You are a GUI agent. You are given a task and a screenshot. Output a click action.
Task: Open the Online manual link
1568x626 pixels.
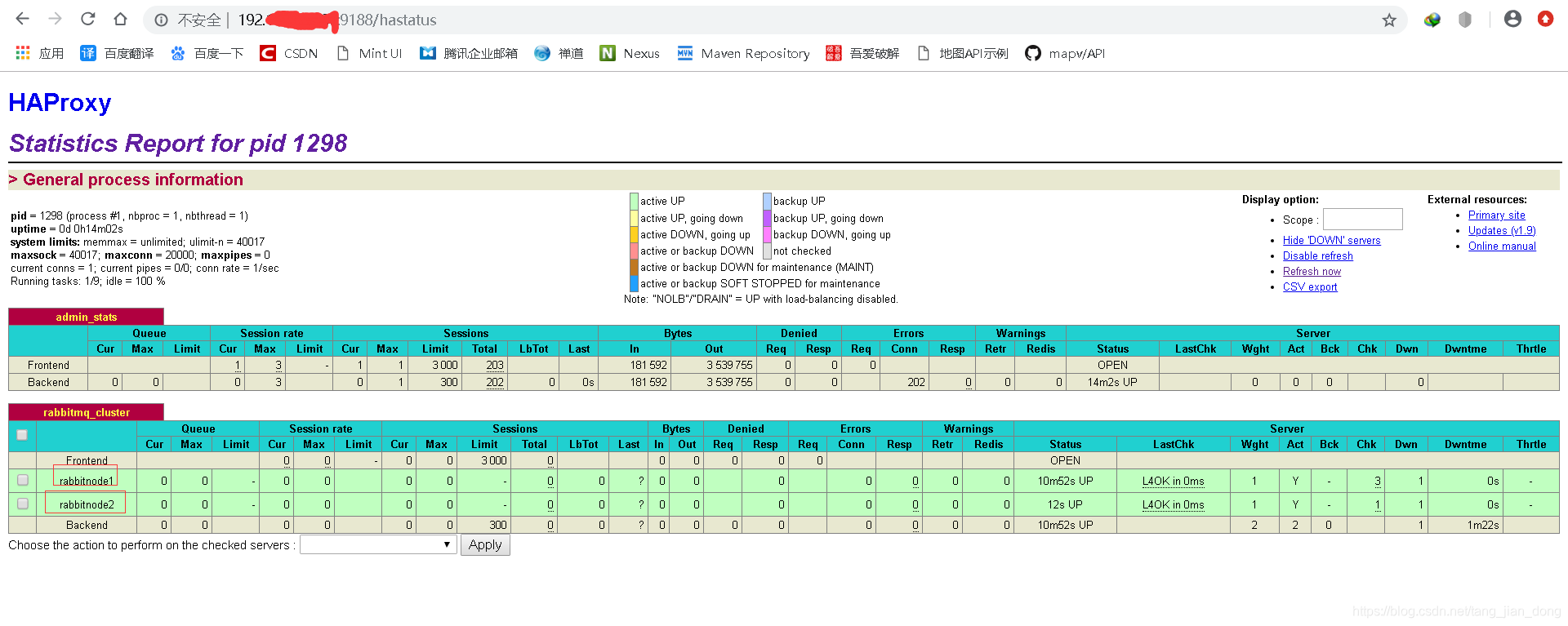pos(1502,246)
